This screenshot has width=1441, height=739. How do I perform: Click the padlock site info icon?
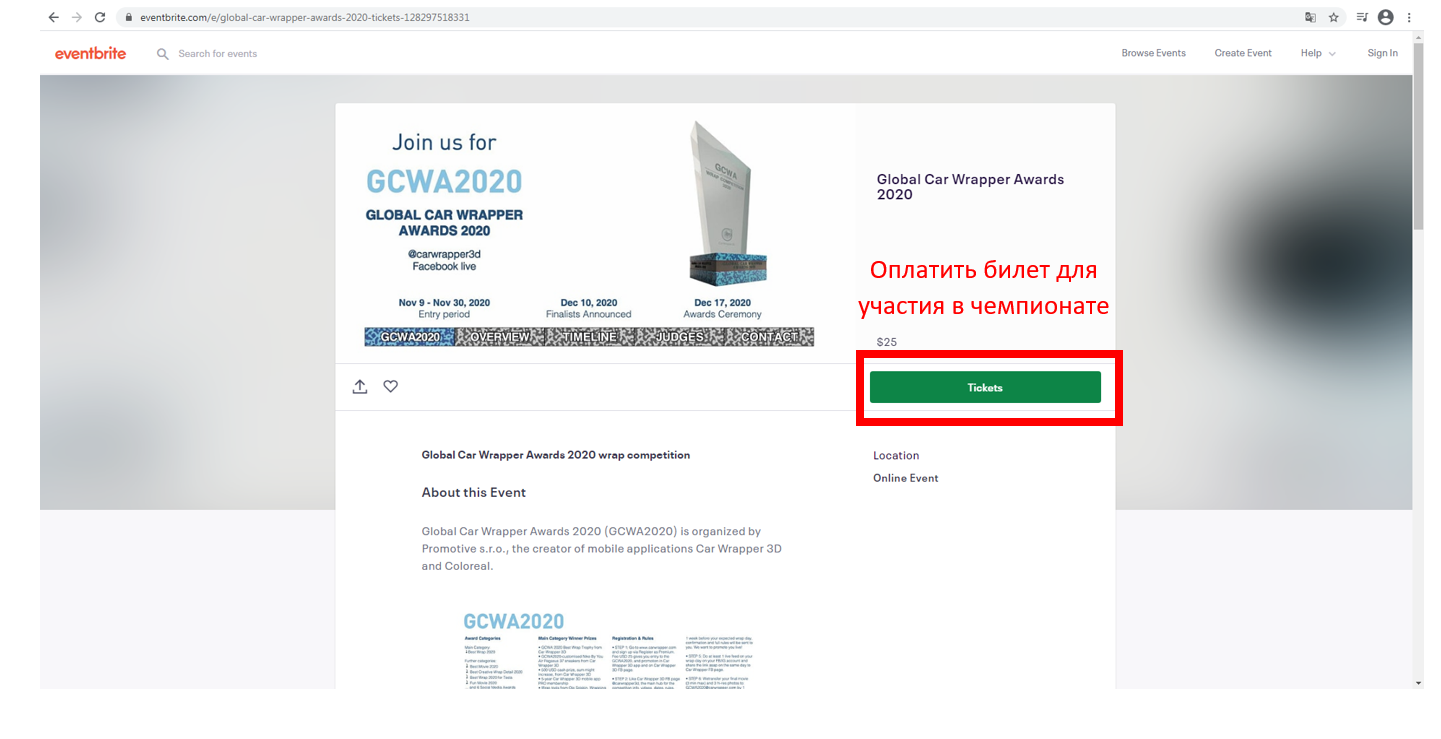click(x=128, y=18)
